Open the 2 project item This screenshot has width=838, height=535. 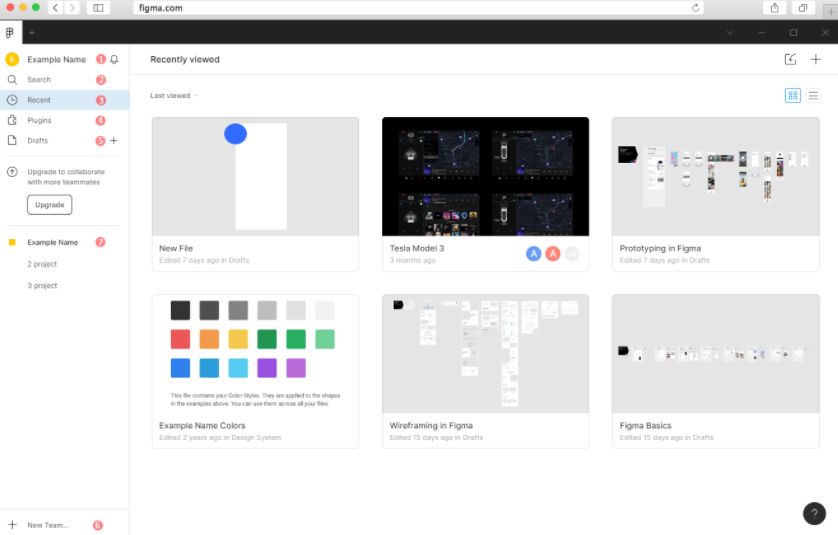42,264
